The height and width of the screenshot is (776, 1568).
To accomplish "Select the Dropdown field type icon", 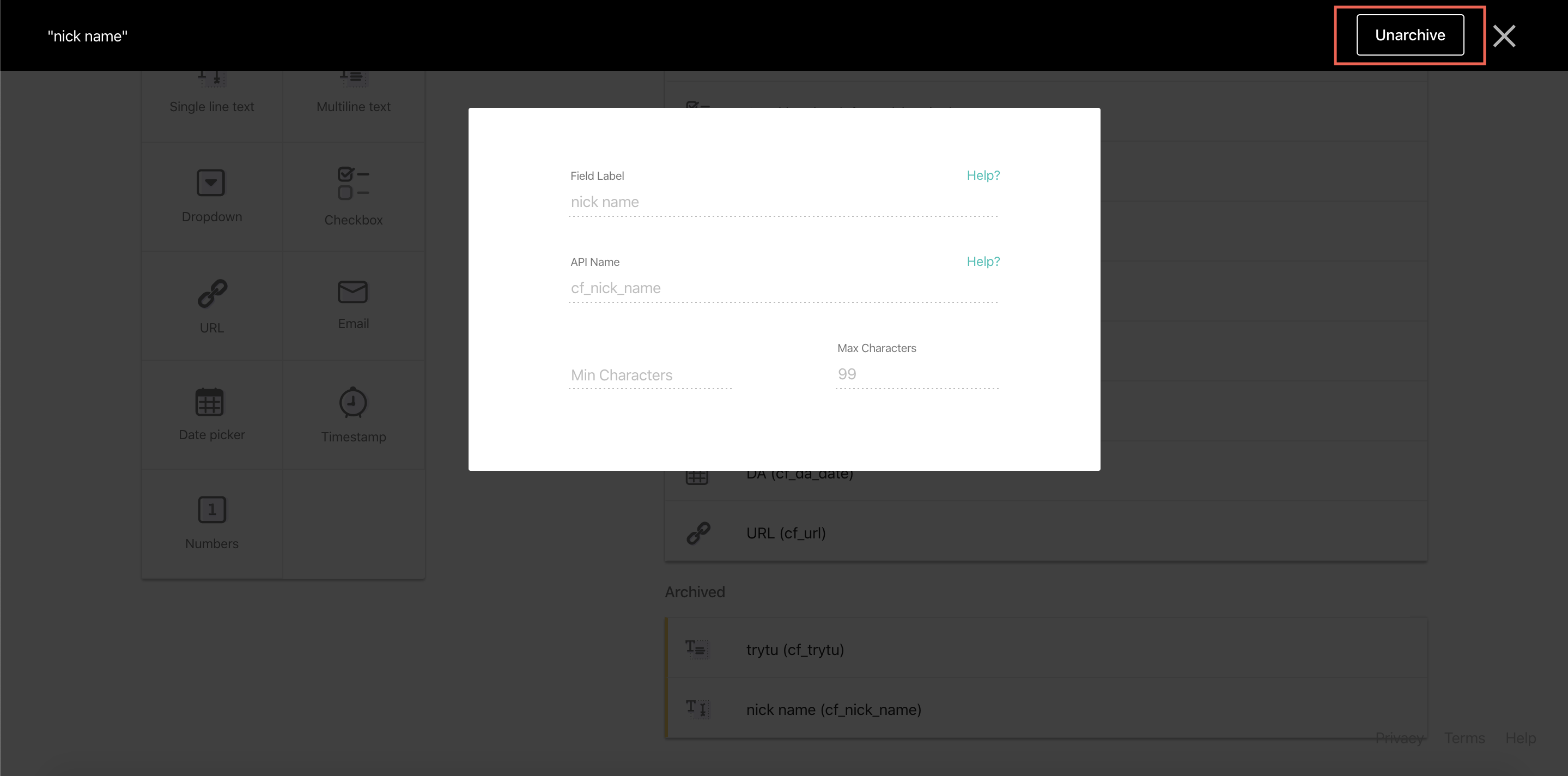I will pos(211,183).
